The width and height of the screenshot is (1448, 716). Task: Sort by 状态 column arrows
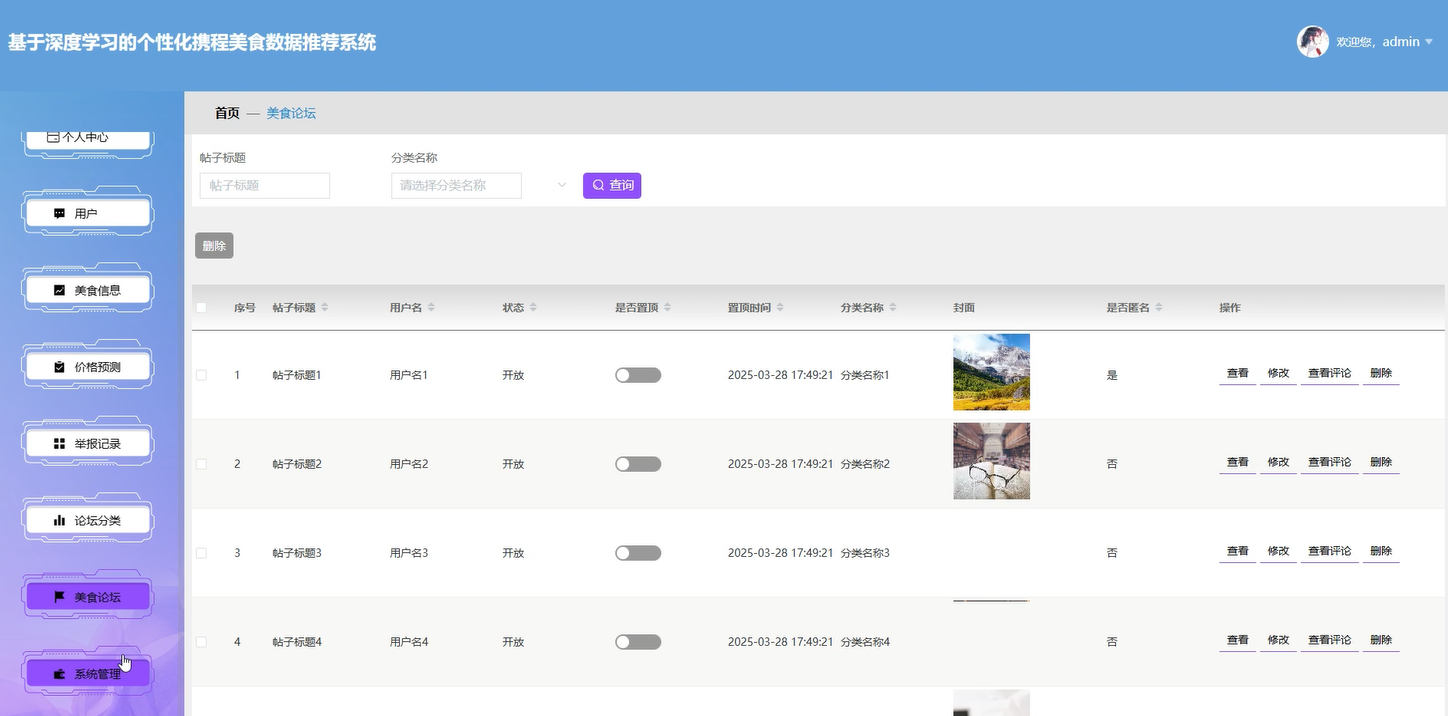(533, 308)
